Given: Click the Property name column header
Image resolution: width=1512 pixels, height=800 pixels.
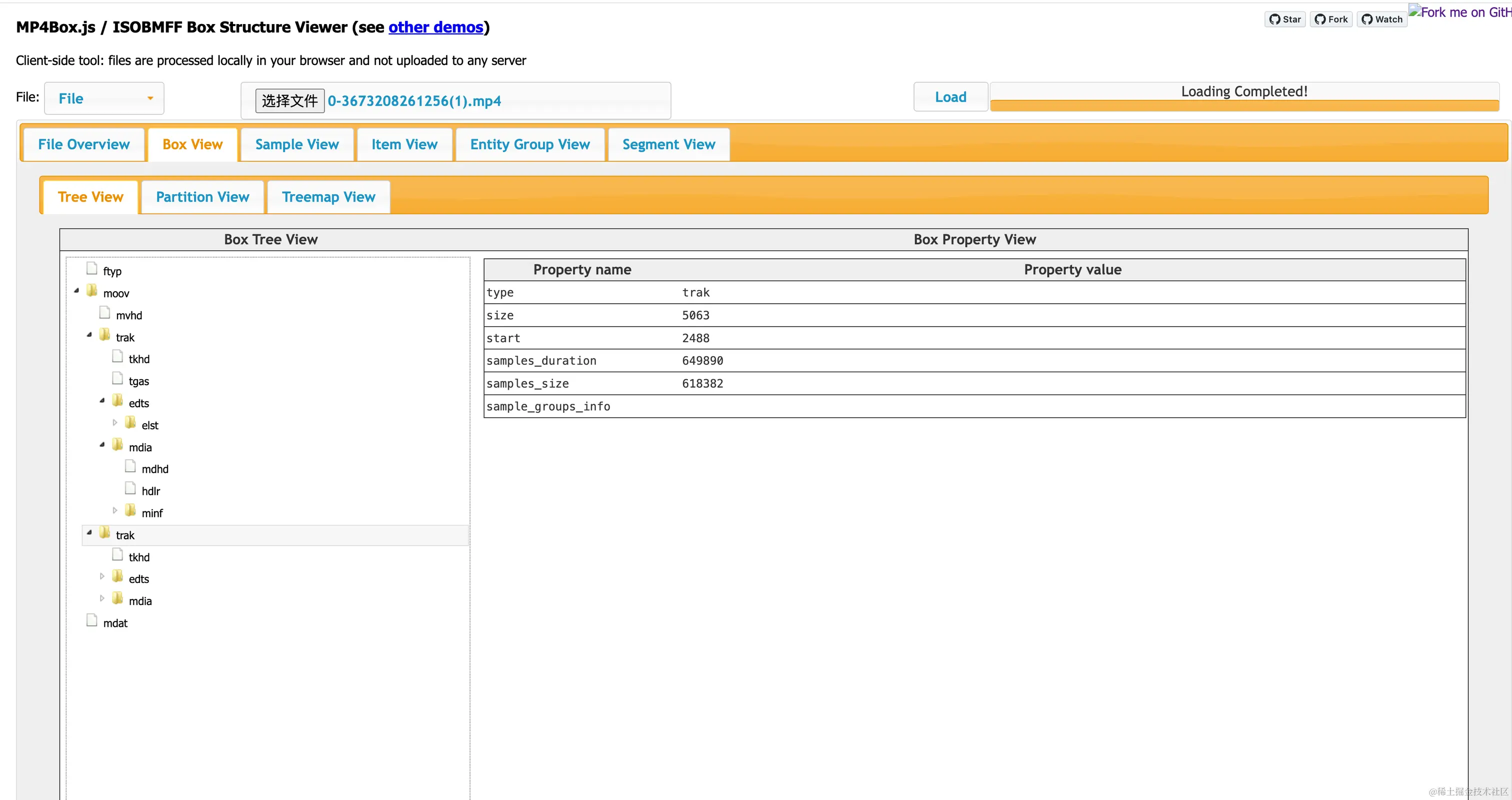Looking at the screenshot, I should 582,270.
